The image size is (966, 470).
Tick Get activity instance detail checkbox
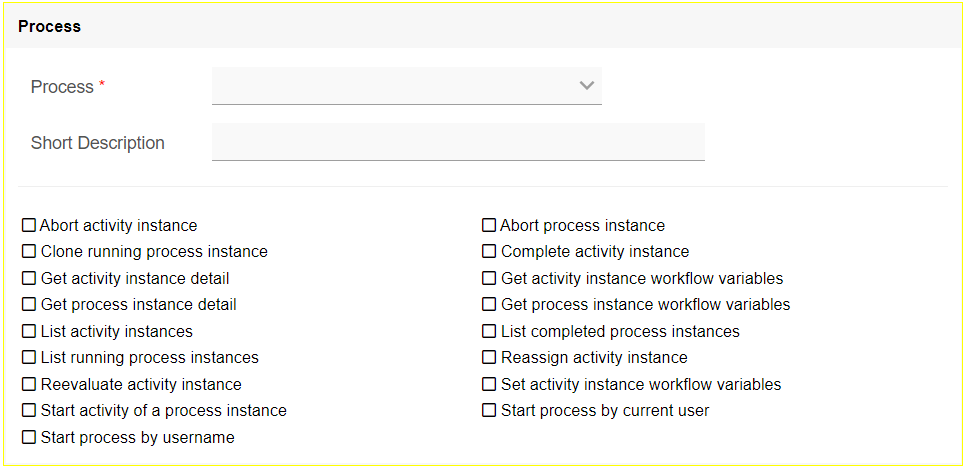pos(29,279)
